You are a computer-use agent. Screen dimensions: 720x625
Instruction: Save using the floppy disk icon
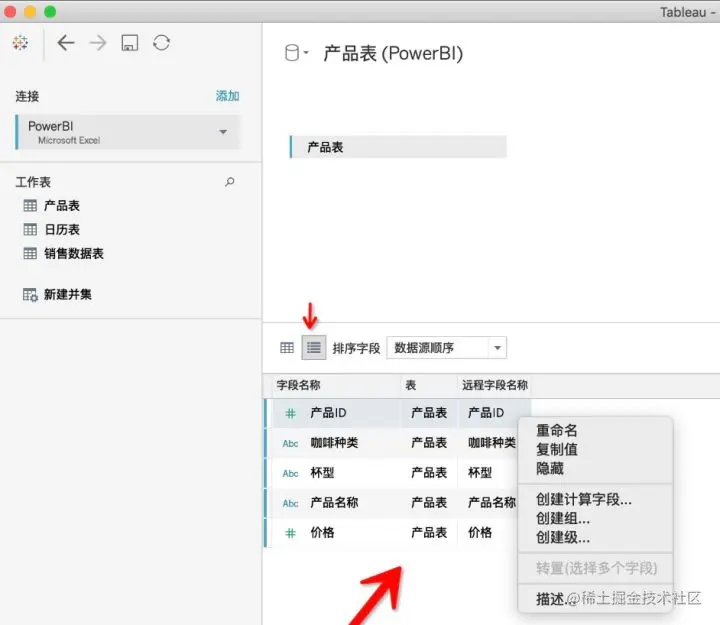pyautogui.click(x=130, y=43)
